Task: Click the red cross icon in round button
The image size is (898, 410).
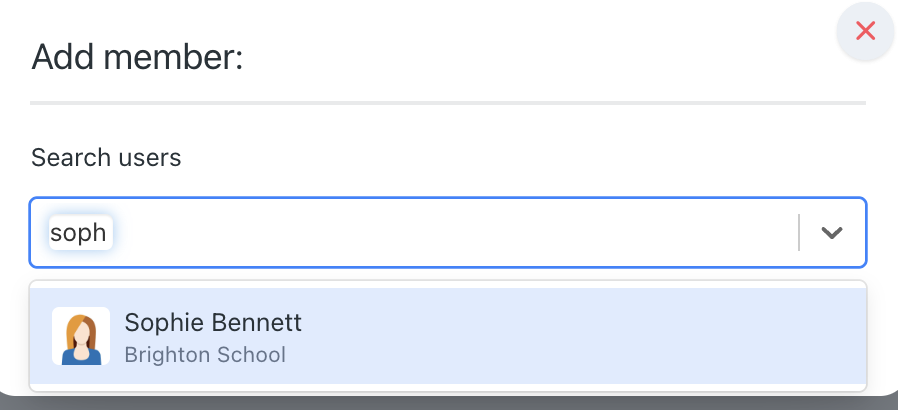Action: click(x=865, y=31)
